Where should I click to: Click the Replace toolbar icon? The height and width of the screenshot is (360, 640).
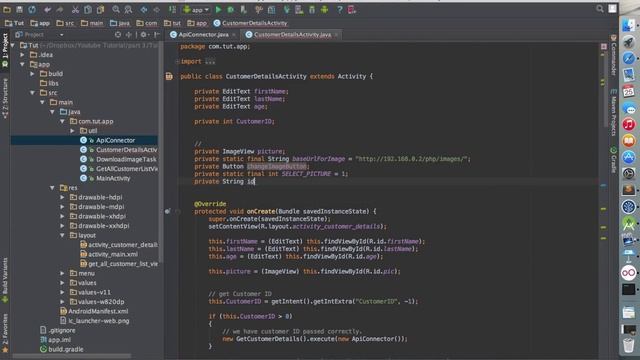[x=128, y=9]
